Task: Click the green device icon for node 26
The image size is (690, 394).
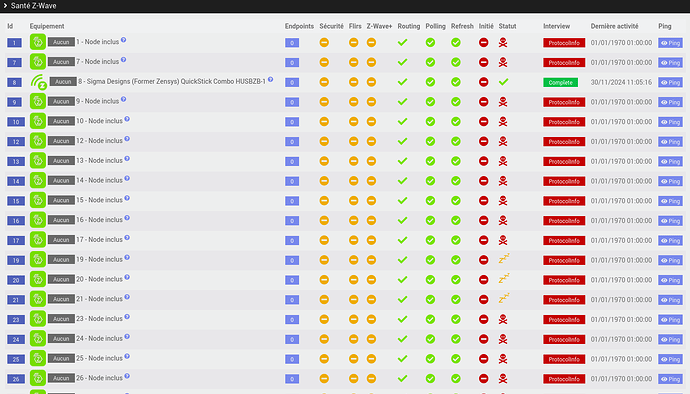Action: (x=38, y=378)
